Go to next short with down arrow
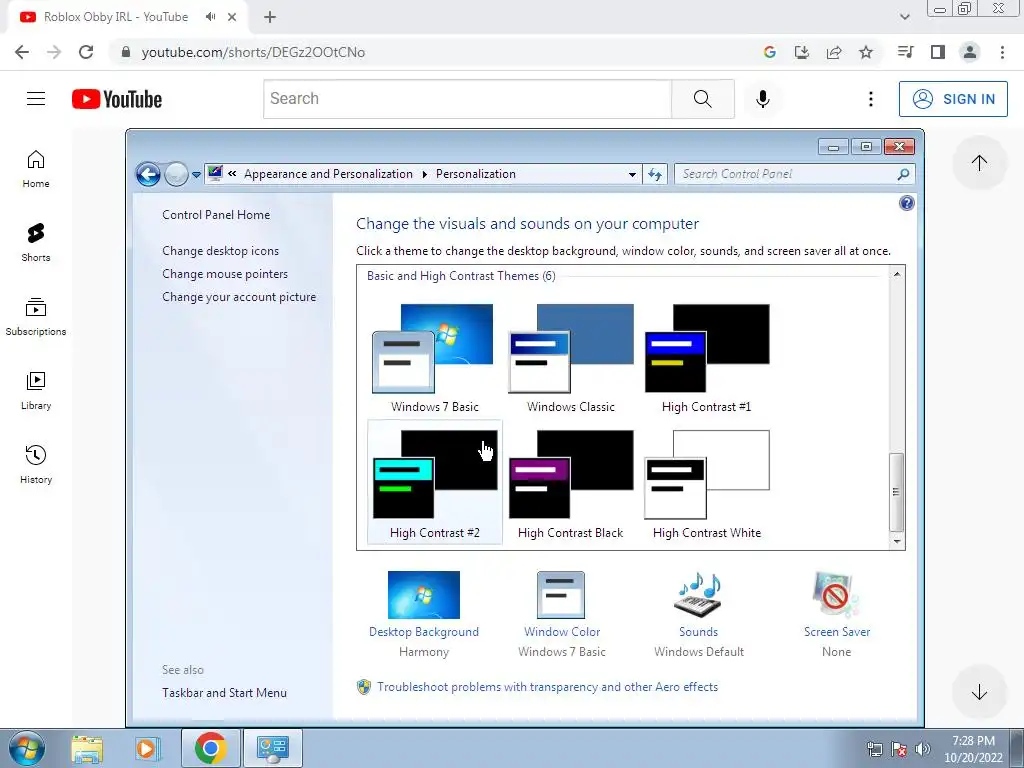This screenshot has width=1024, height=768. (979, 692)
